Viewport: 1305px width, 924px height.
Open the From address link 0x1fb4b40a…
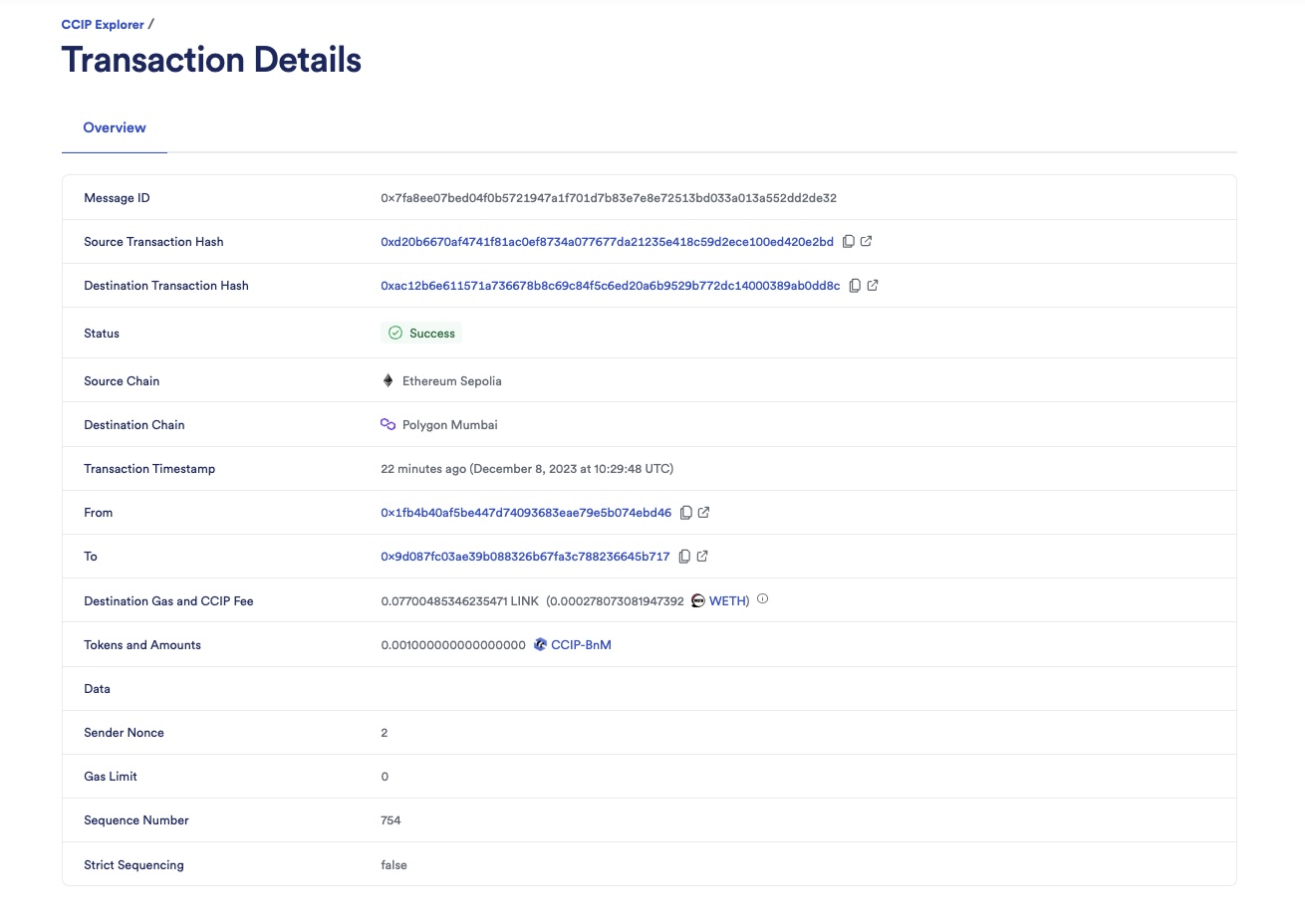point(526,513)
